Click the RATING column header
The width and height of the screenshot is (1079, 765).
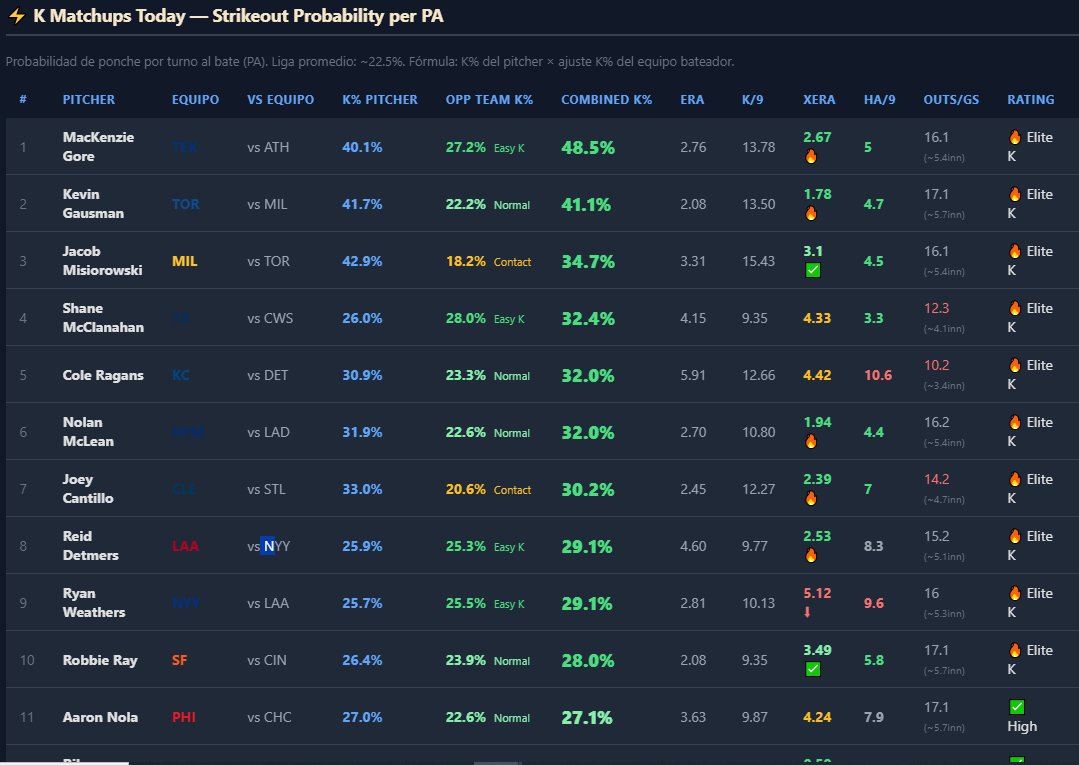click(x=1031, y=100)
